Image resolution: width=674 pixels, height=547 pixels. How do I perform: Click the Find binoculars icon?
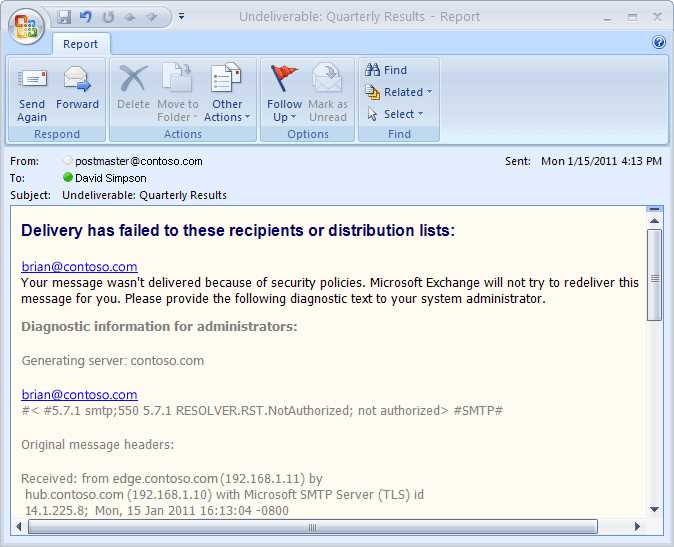(x=372, y=70)
